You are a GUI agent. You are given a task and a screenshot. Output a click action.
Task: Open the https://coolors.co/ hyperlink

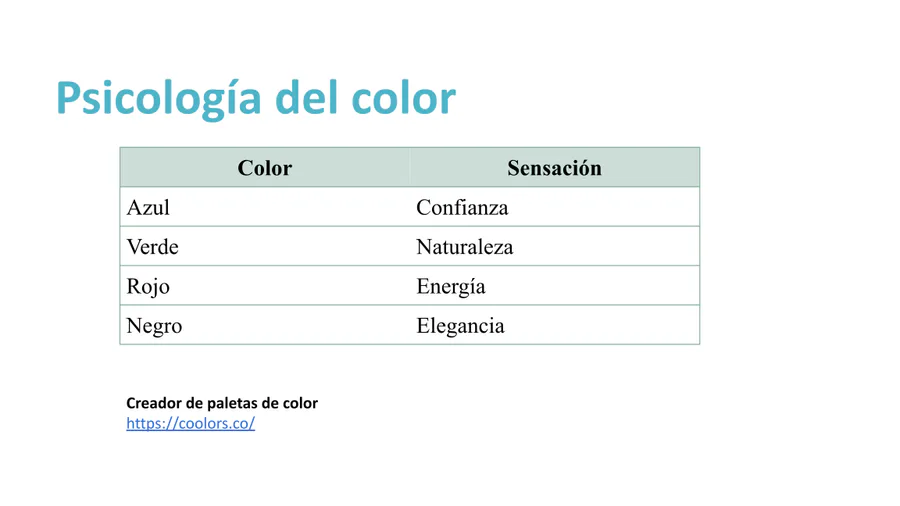(x=191, y=423)
